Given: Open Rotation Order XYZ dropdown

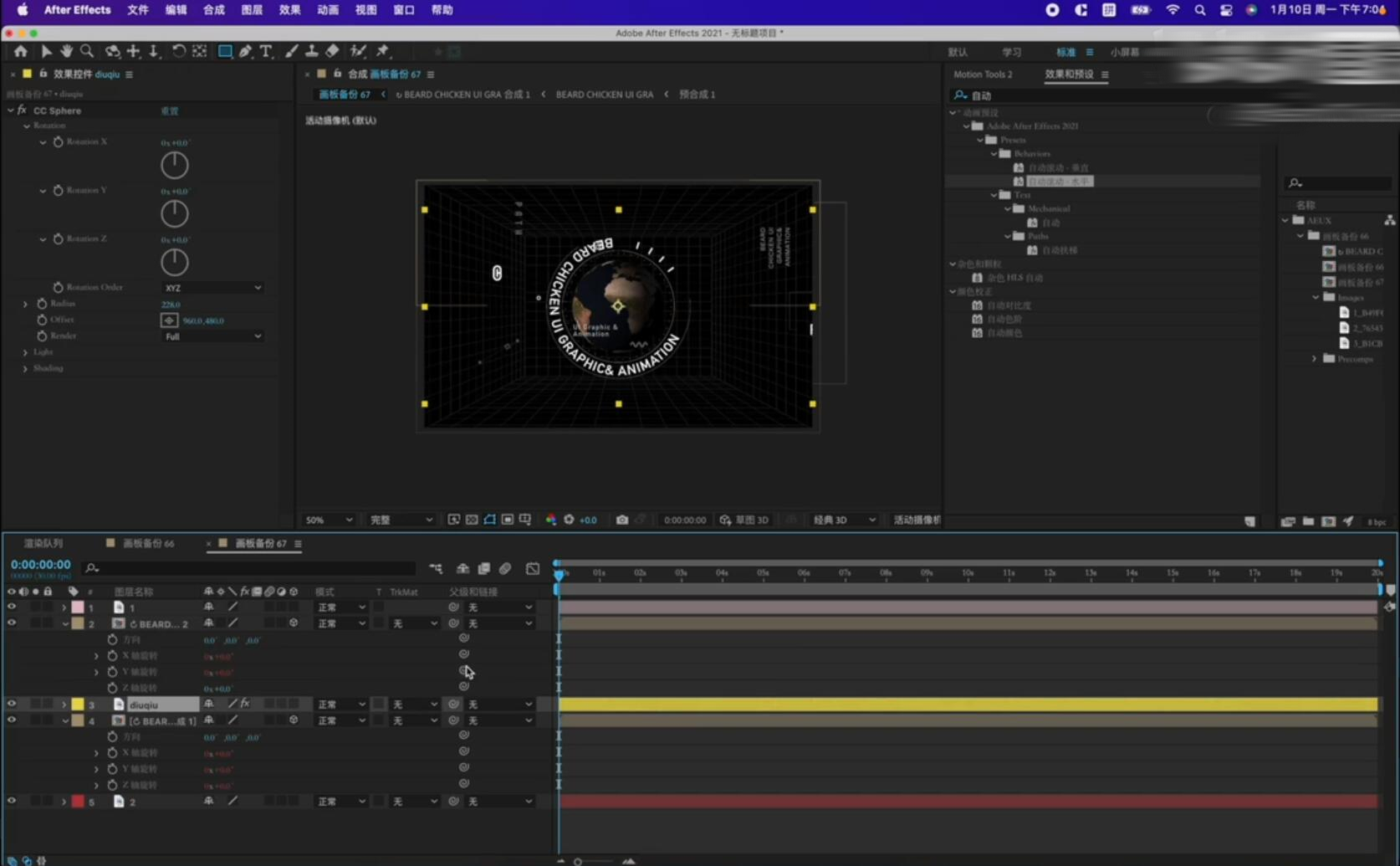Looking at the screenshot, I should click(x=212, y=288).
